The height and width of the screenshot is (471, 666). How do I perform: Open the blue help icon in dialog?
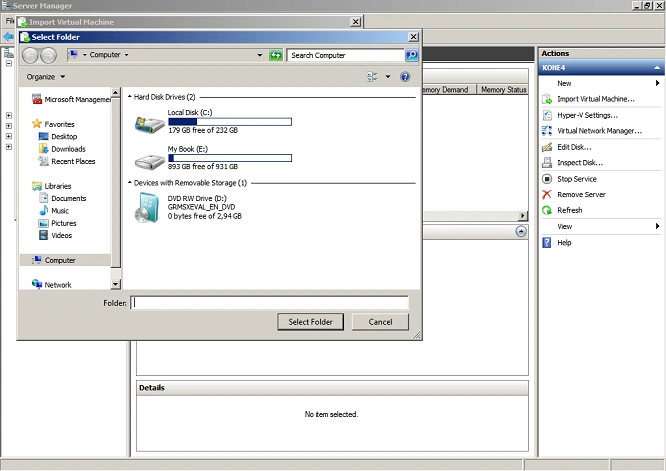click(405, 77)
